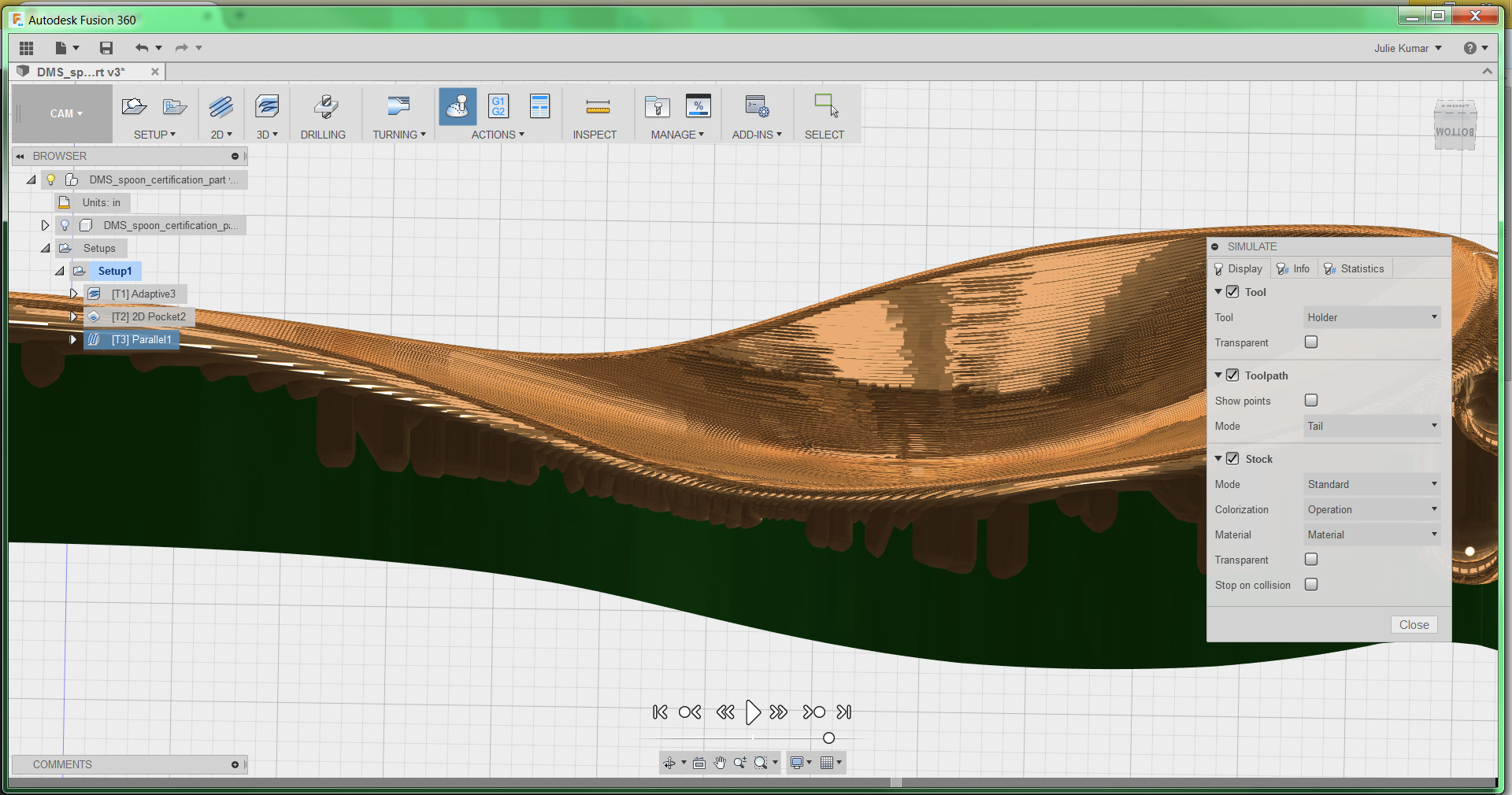1512x795 pixels.
Task: Click the ViewCube Bottom face
Action: pyautogui.click(x=1454, y=131)
